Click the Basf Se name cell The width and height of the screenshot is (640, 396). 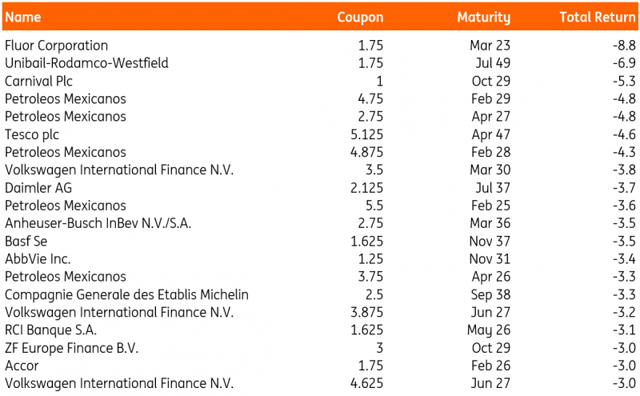pyautogui.click(x=26, y=241)
